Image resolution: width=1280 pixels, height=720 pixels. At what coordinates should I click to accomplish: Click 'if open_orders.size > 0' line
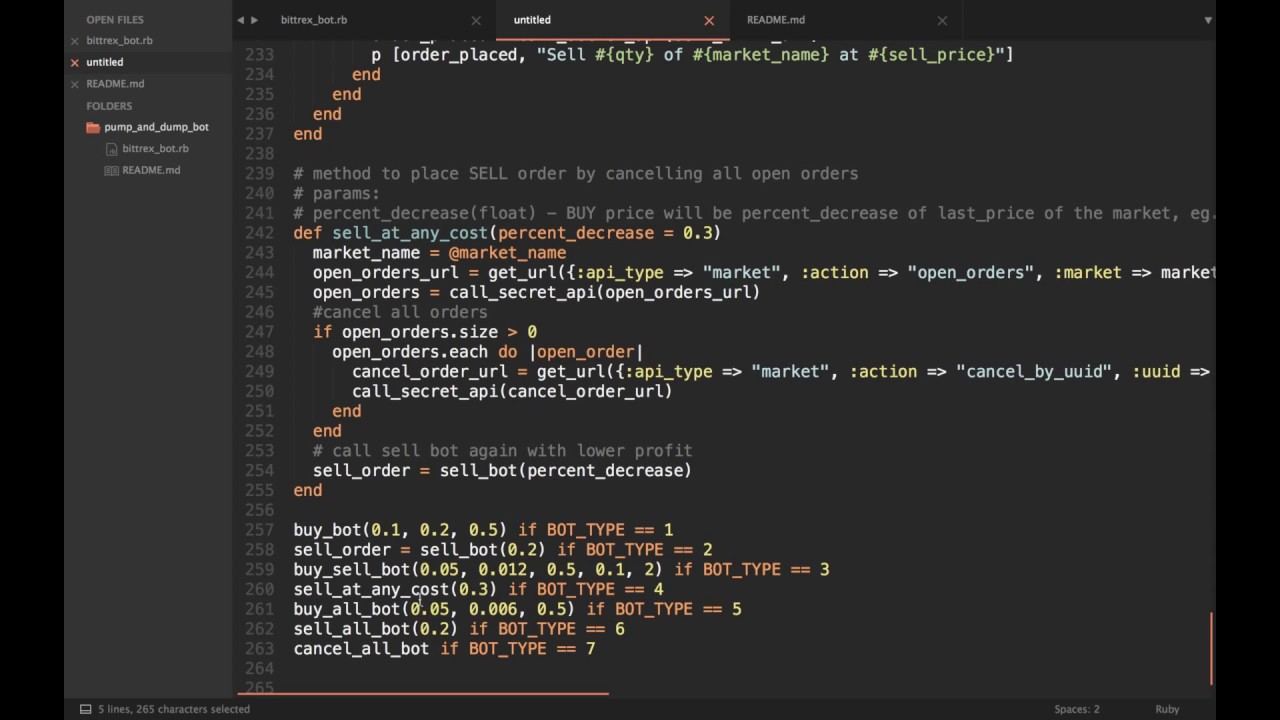[425, 332]
